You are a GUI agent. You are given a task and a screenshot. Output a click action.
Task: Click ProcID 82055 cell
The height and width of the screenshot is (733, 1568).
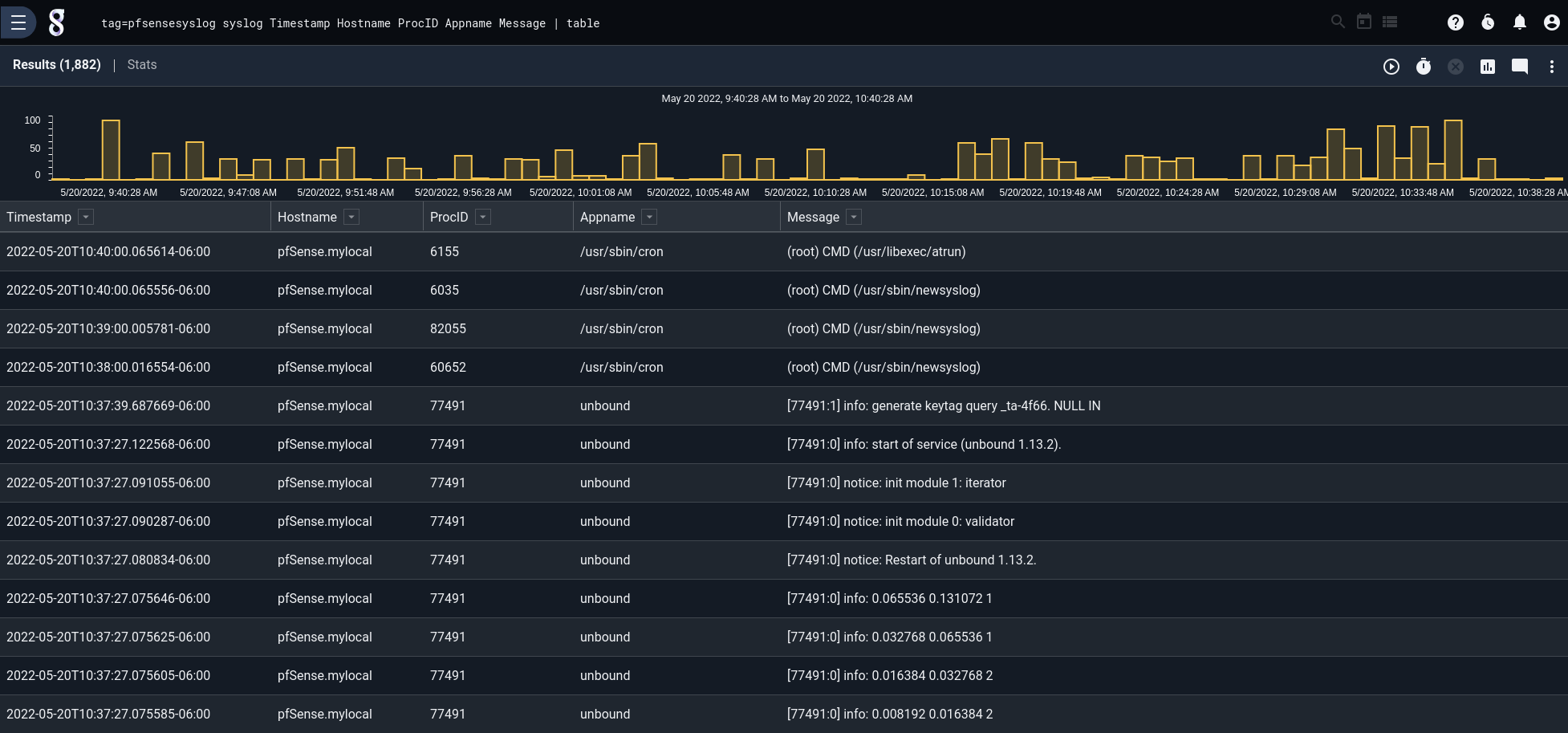tap(448, 328)
